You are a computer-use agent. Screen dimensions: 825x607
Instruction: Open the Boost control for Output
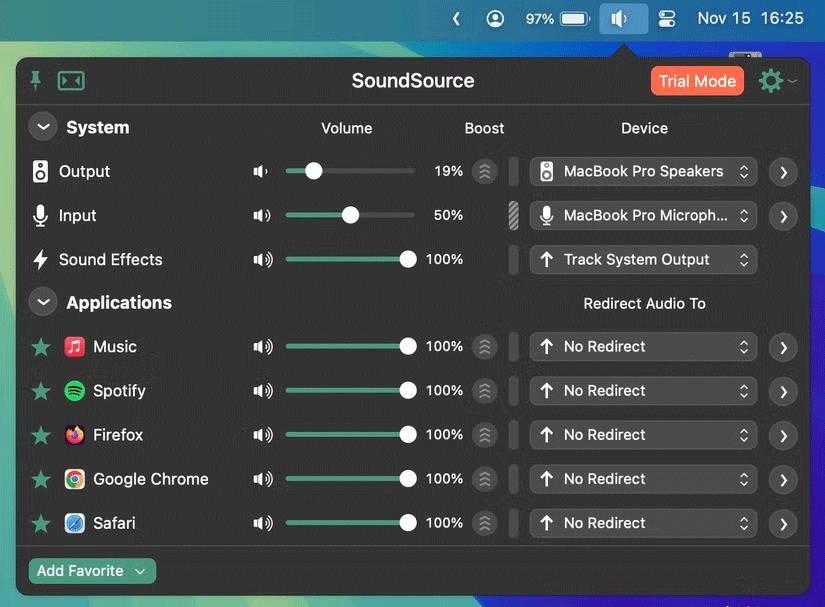tap(484, 171)
